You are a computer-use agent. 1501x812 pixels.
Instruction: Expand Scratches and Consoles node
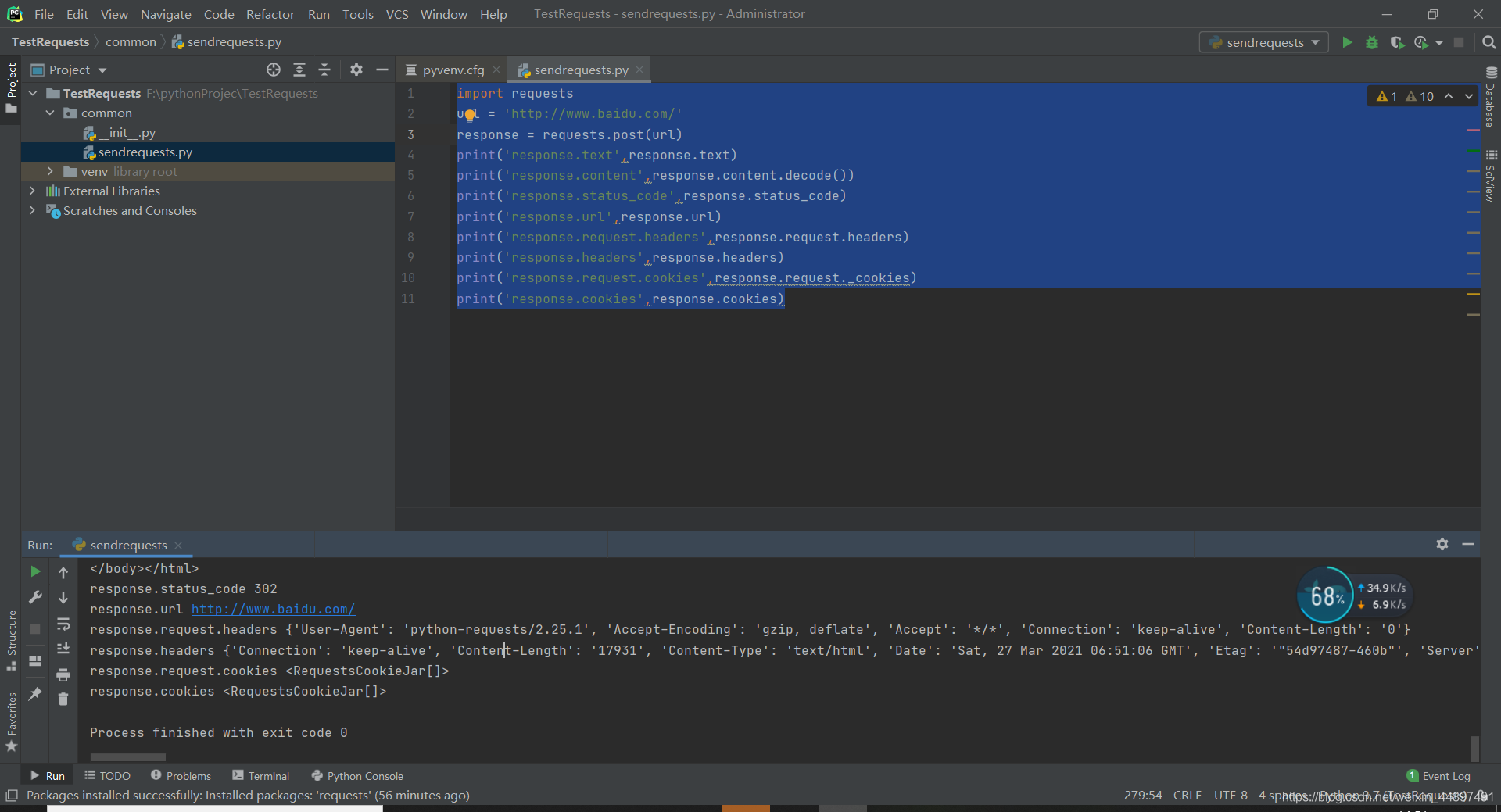[x=32, y=210]
